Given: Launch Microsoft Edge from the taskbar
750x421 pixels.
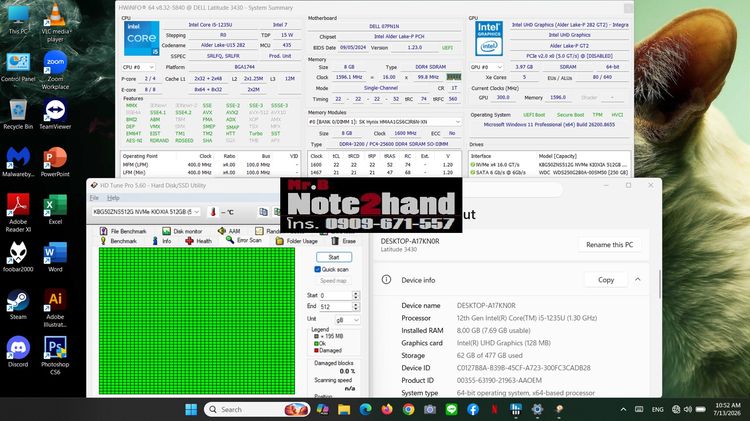Looking at the screenshot, I should click(365, 410).
